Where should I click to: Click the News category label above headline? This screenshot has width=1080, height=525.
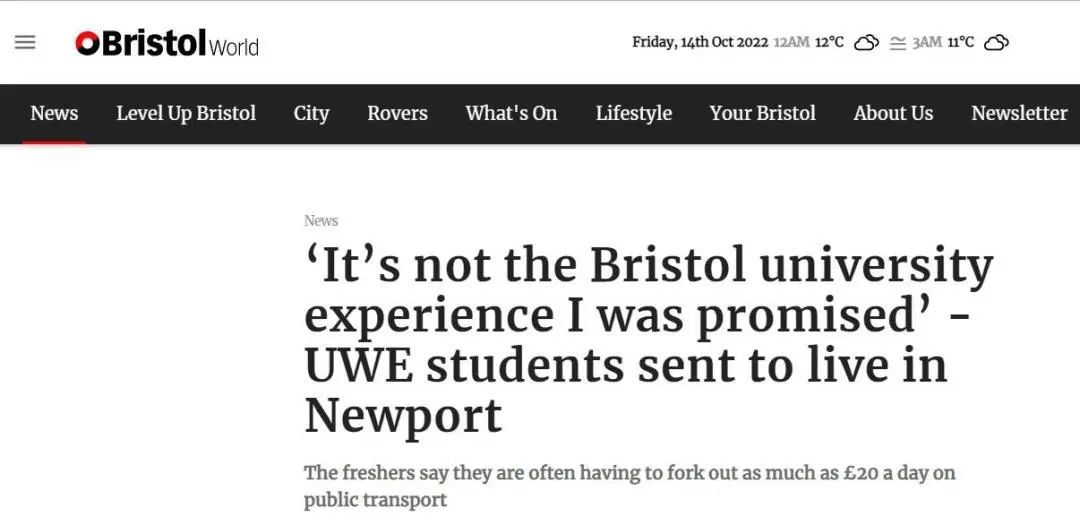pyautogui.click(x=321, y=220)
